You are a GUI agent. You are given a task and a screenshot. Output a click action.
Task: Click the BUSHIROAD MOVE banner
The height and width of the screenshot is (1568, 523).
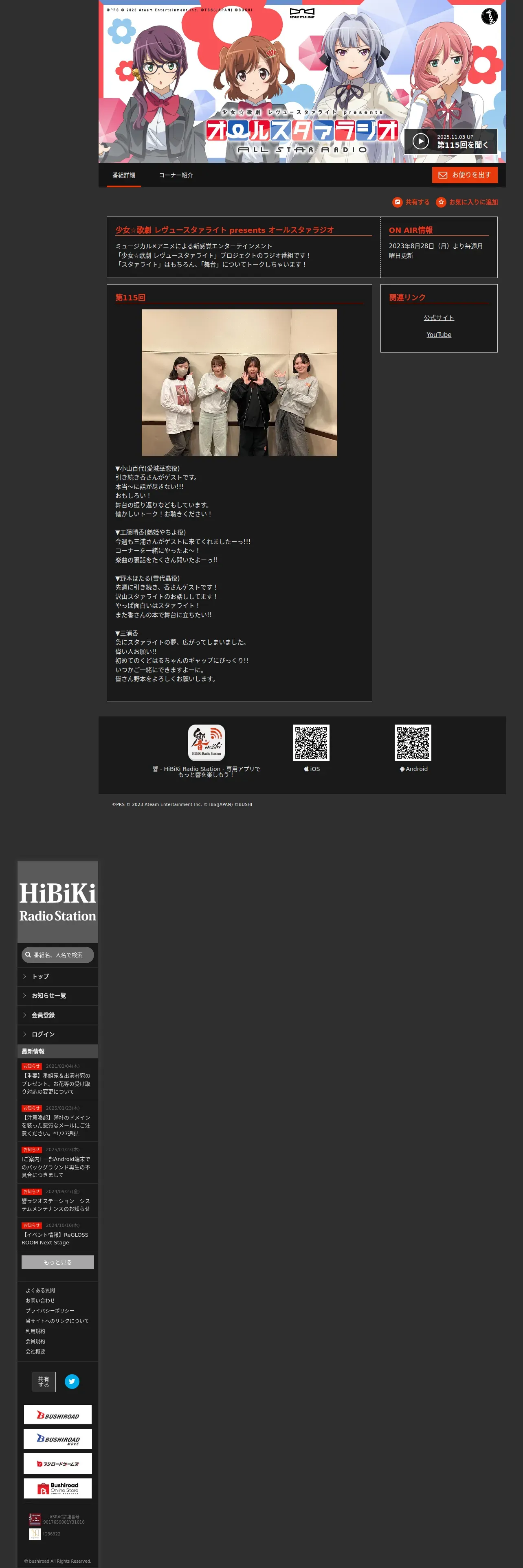coord(58,1439)
